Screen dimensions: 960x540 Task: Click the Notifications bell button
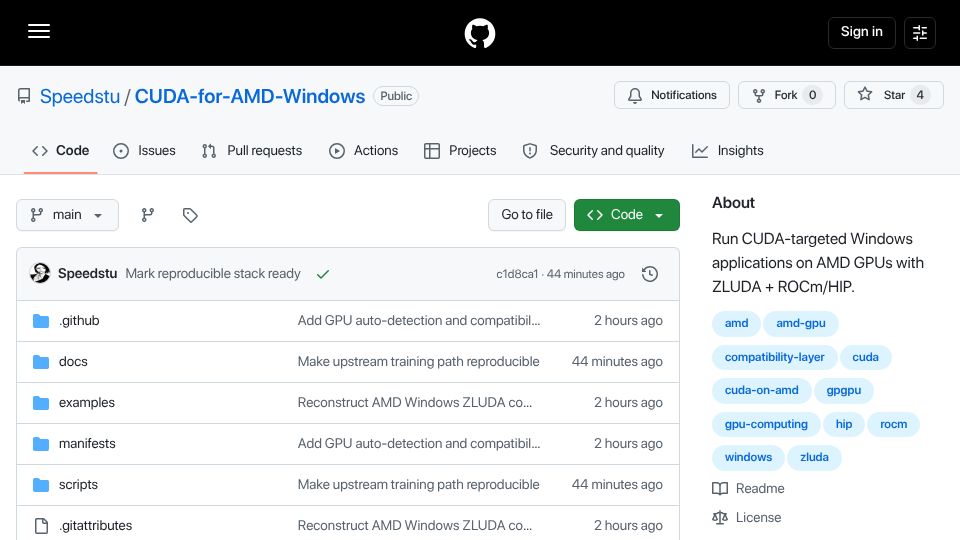[672, 95]
